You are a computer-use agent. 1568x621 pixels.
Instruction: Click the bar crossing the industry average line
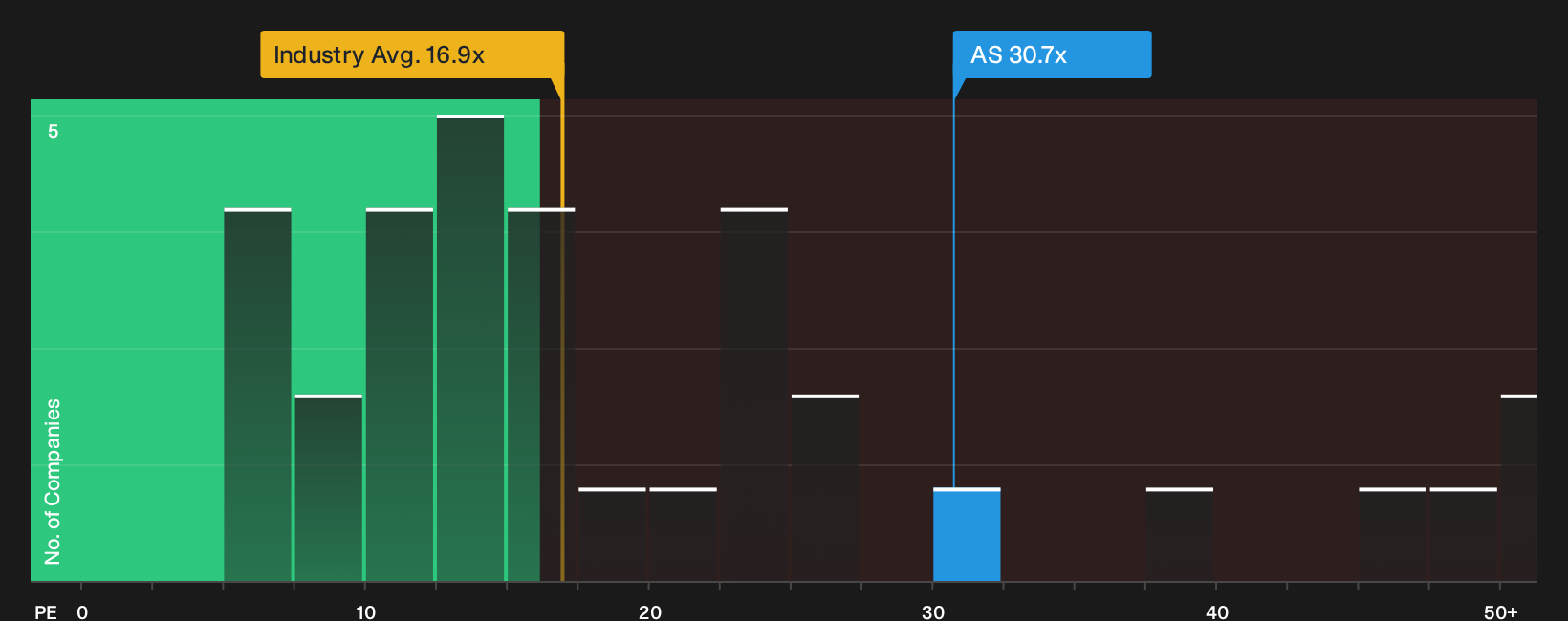541,395
